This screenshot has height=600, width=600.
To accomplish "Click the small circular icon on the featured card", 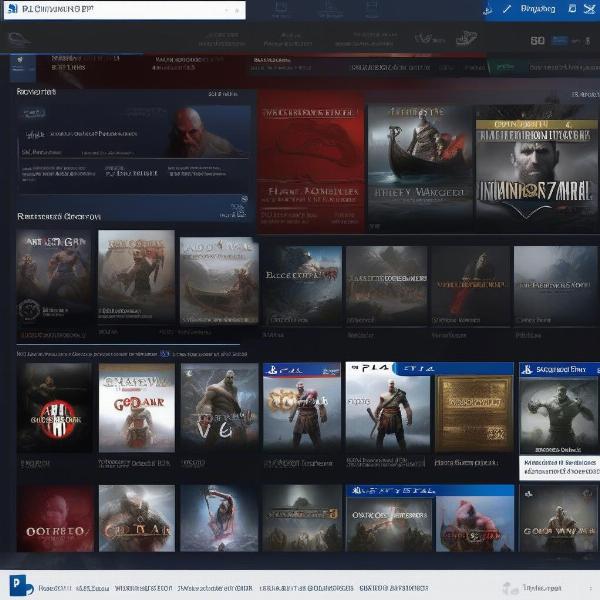I will (244, 199).
